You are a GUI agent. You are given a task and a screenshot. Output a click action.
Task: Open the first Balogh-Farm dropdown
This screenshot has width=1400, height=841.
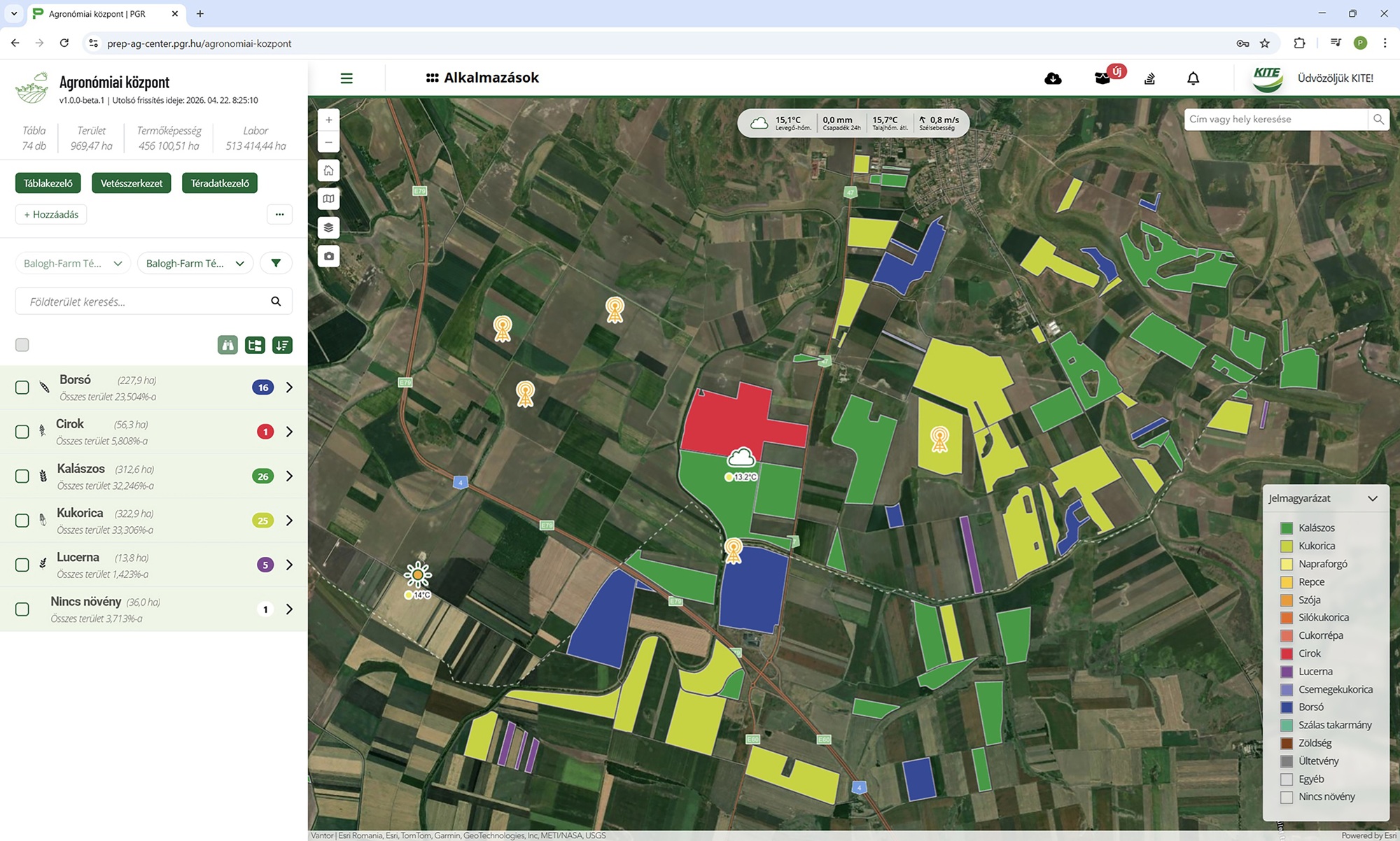tap(73, 263)
